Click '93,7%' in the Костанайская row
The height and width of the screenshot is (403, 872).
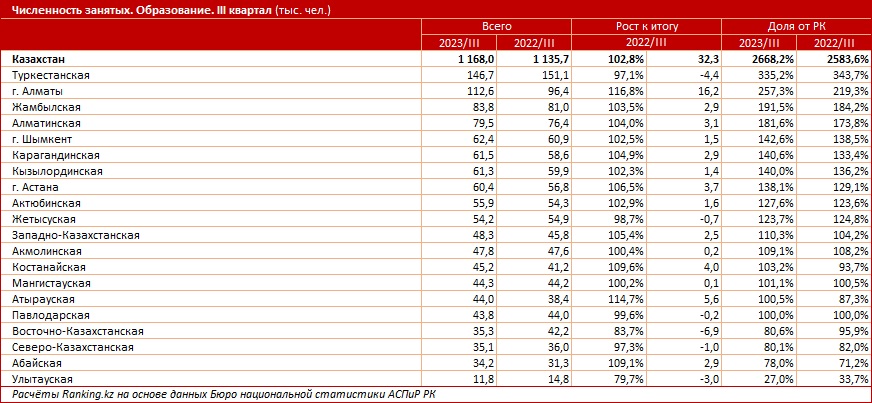(854, 268)
